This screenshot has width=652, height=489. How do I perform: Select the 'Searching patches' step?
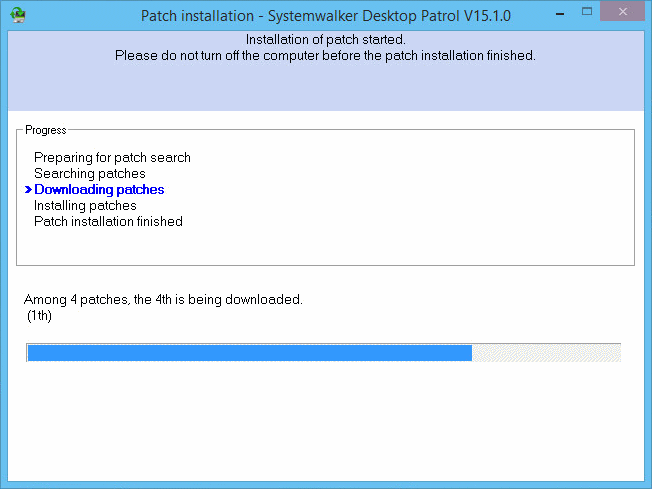coord(90,173)
